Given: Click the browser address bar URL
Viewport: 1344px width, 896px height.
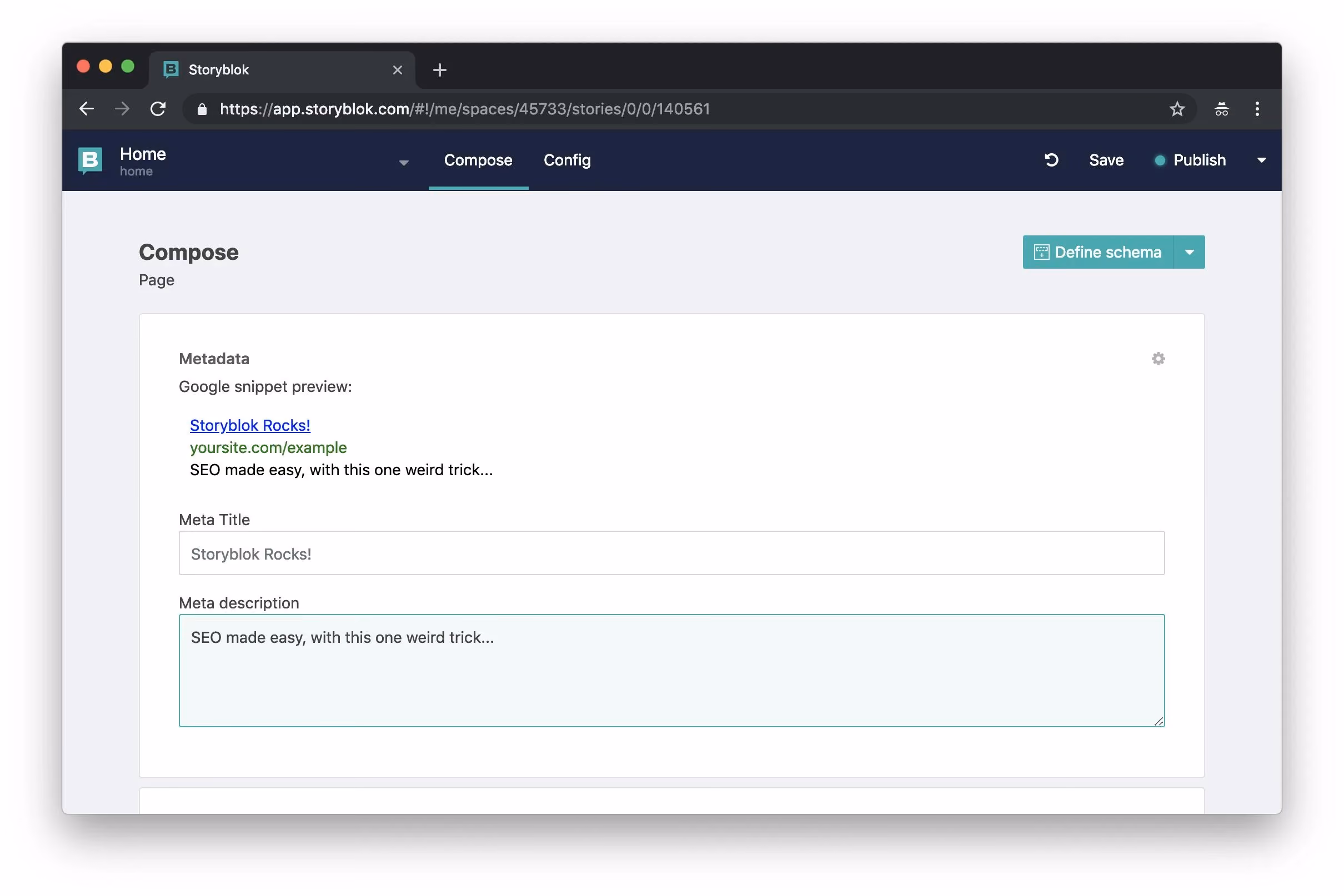Looking at the screenshot, I should pyautogui.click(x=464, y=109).
